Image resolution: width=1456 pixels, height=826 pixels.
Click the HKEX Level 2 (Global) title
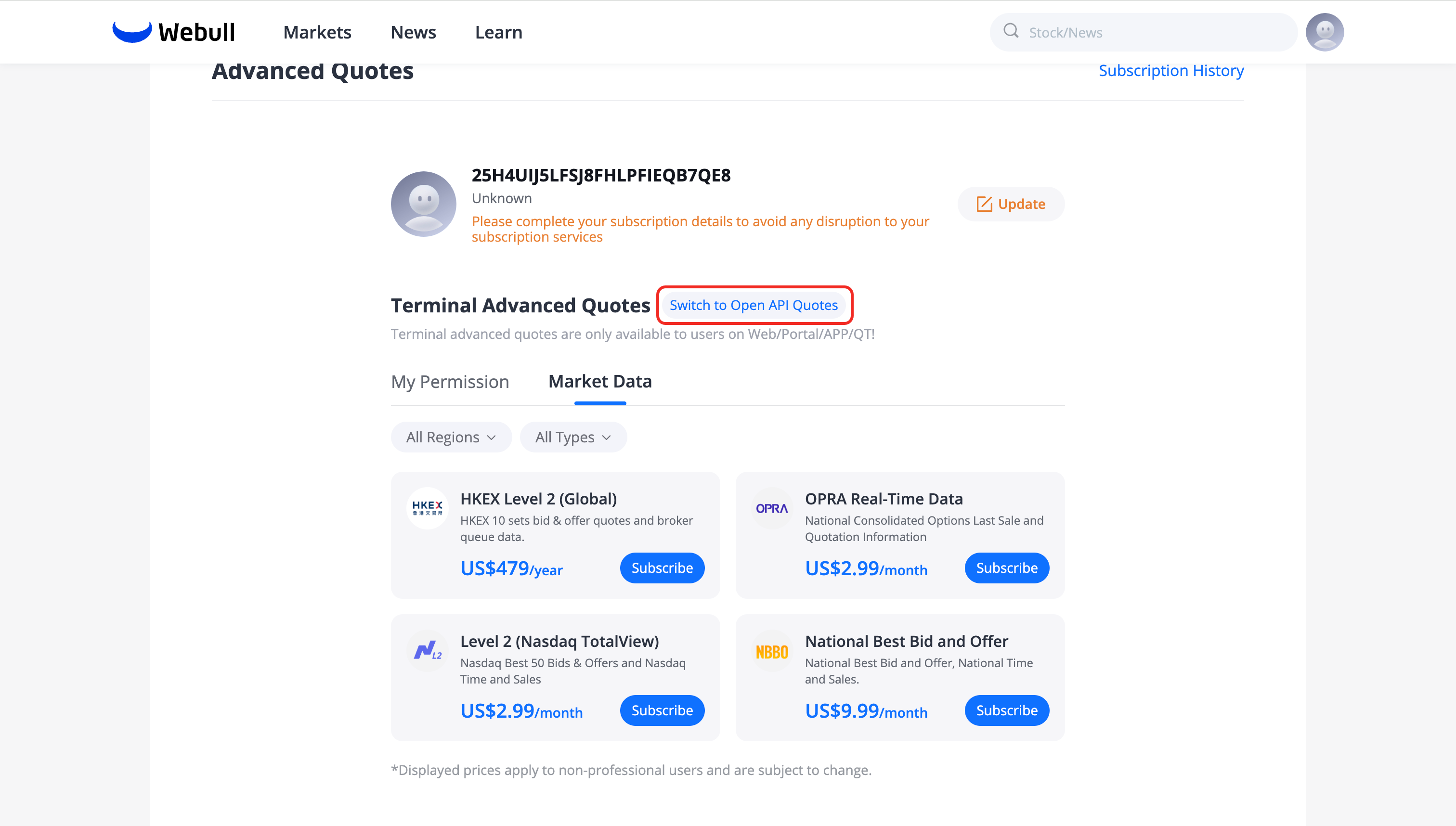click(x=538, y=499)
